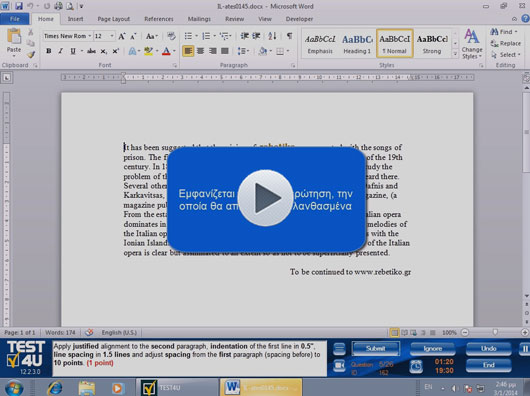Click the Shrink Font icon
This screenshot has height=396, width=530.
pos(133,36)
